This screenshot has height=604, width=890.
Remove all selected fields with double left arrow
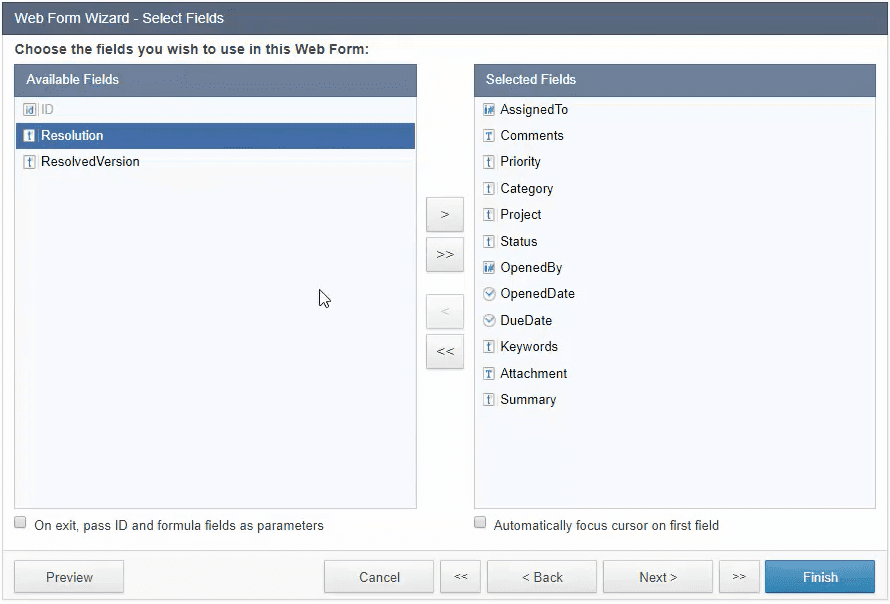[x=445, y=352]
